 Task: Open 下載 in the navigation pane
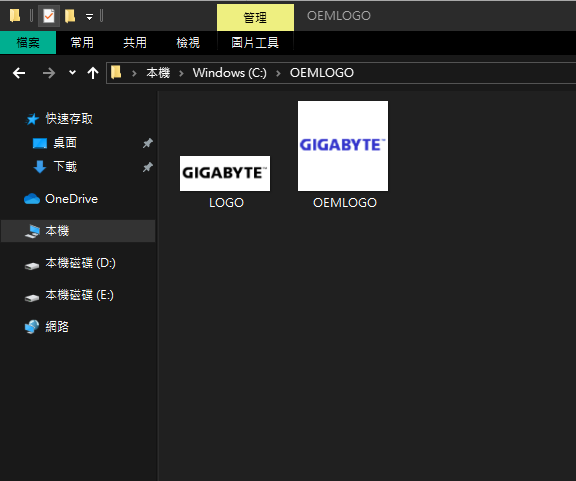click(x=65, y=166)
